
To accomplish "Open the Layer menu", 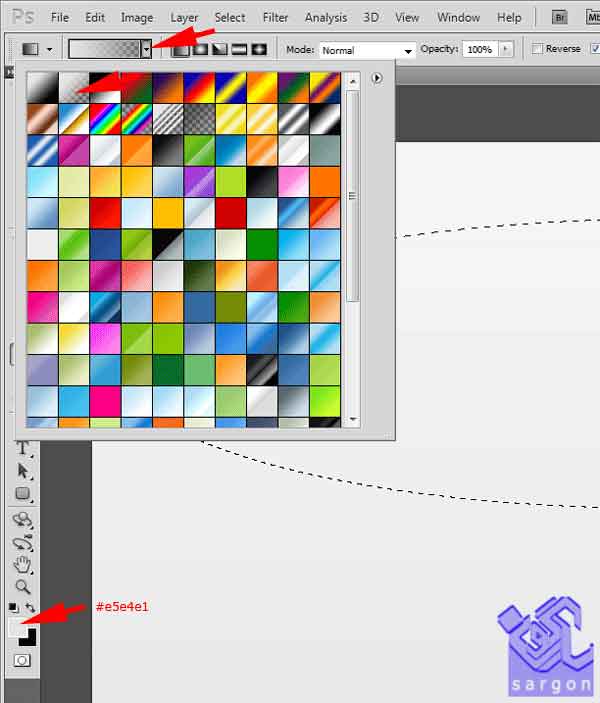I will (184, 17).
